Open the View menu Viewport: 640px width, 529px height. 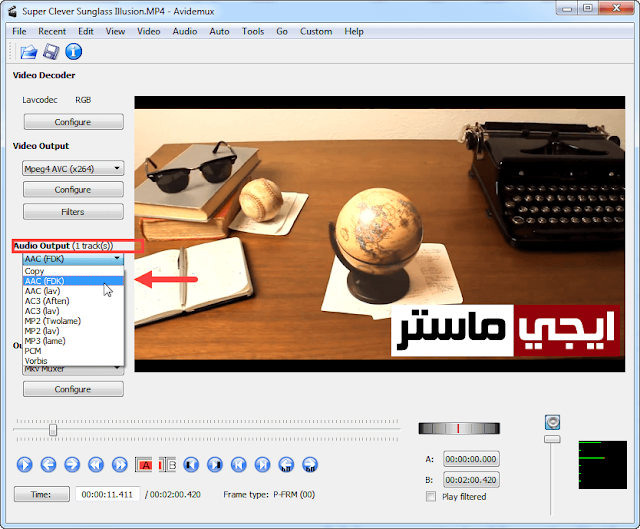115,31
